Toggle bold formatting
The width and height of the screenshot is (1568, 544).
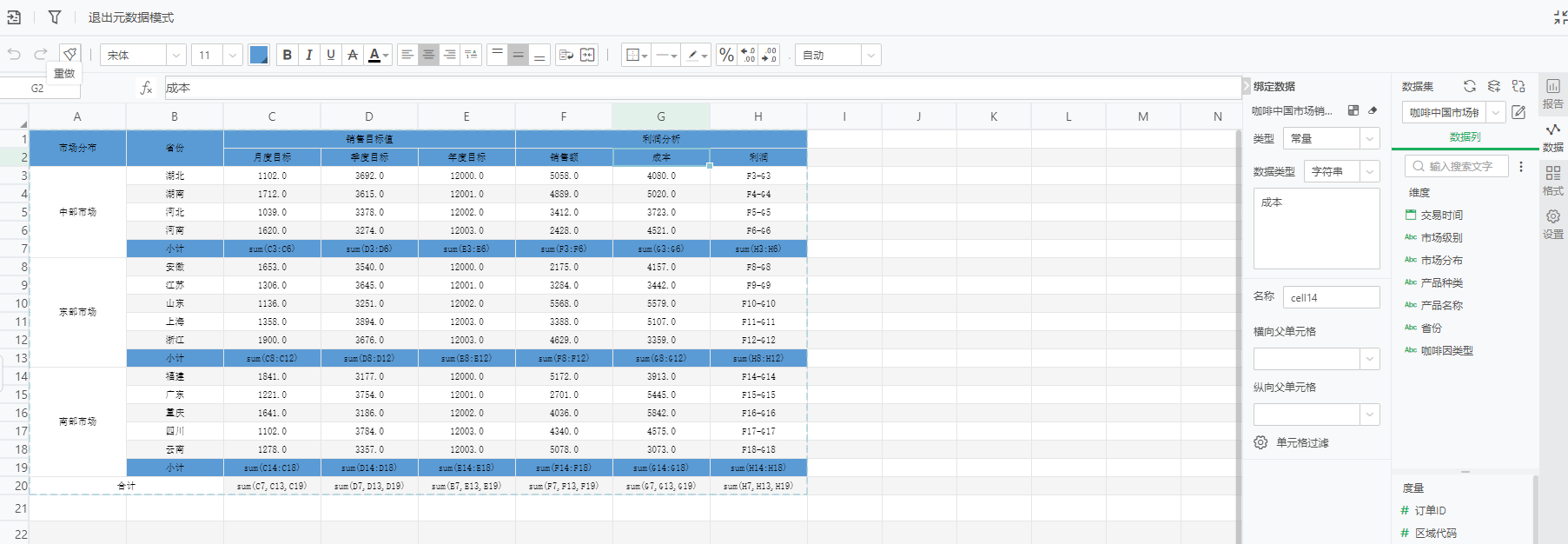287,55
